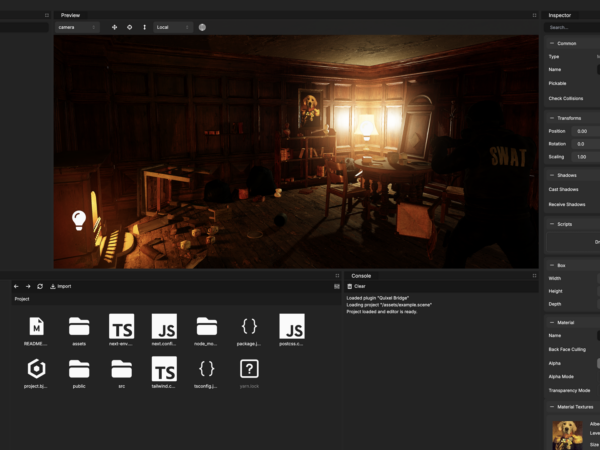Click the Rotation X value field
This screenshot has width=600, height=450.
(586, 144)
